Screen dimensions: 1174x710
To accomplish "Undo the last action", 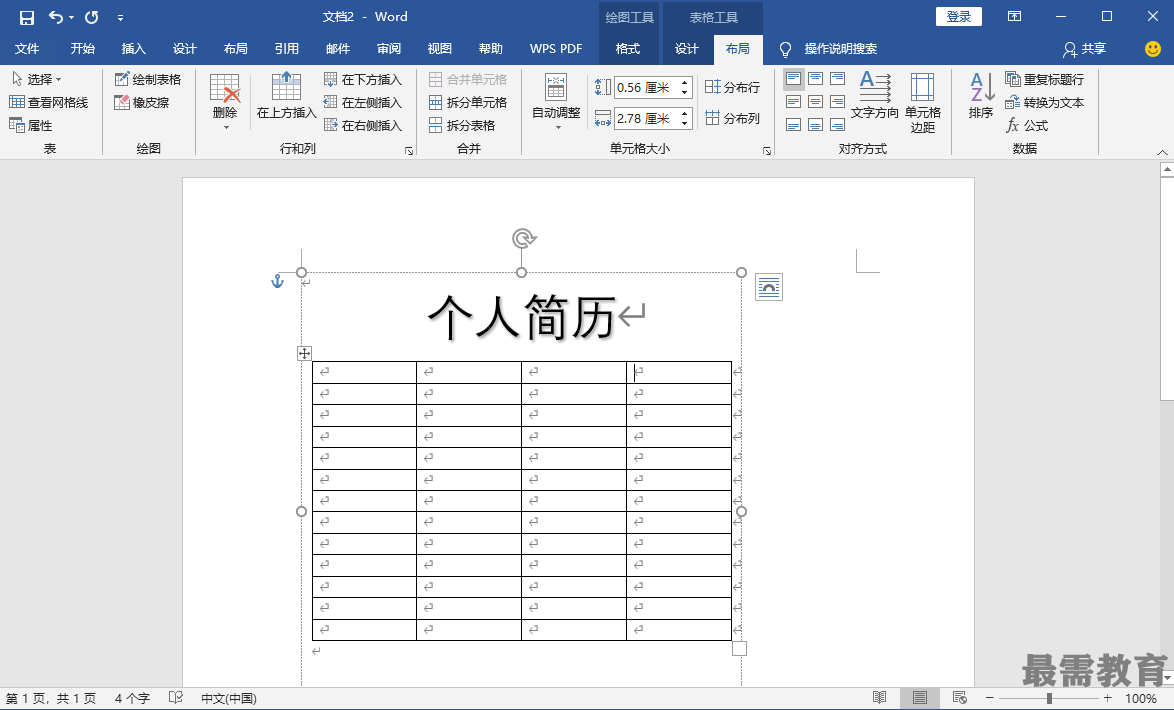I will click(x=55, y=16).
